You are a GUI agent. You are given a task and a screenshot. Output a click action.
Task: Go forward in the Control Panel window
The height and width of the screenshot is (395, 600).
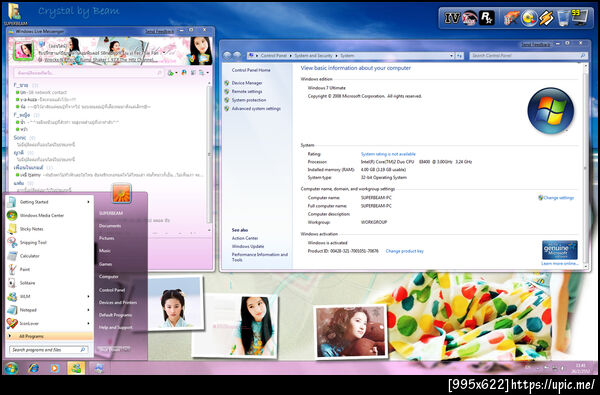[x=237, y=55]
